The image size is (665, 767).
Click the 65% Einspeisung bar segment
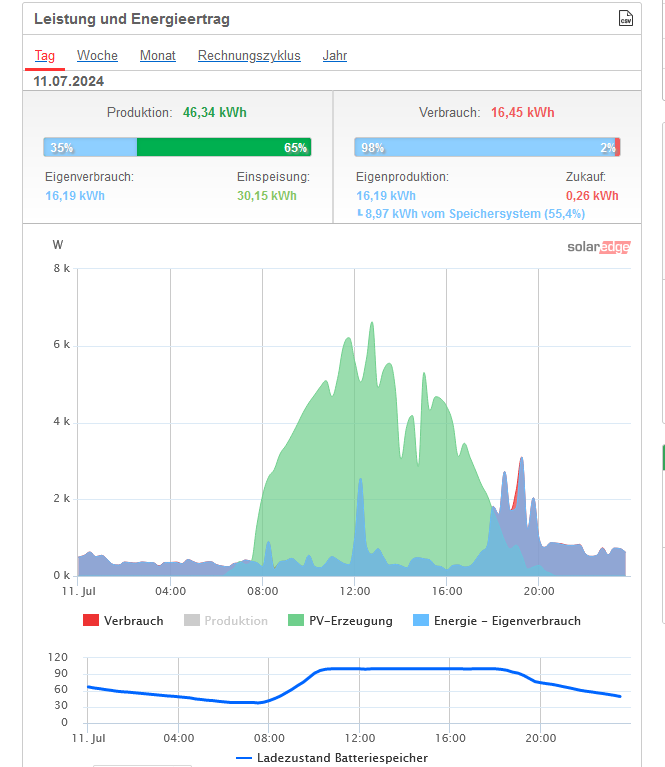(x=224, y=147)
